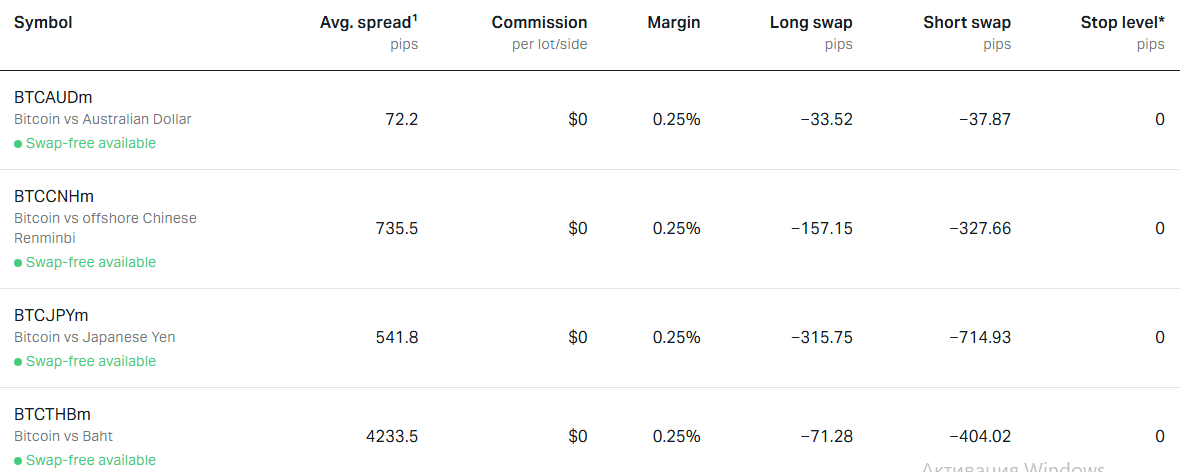Click the green dot beside BTCJPYm swap-free label
The image size is (1180, 472).
18,362
